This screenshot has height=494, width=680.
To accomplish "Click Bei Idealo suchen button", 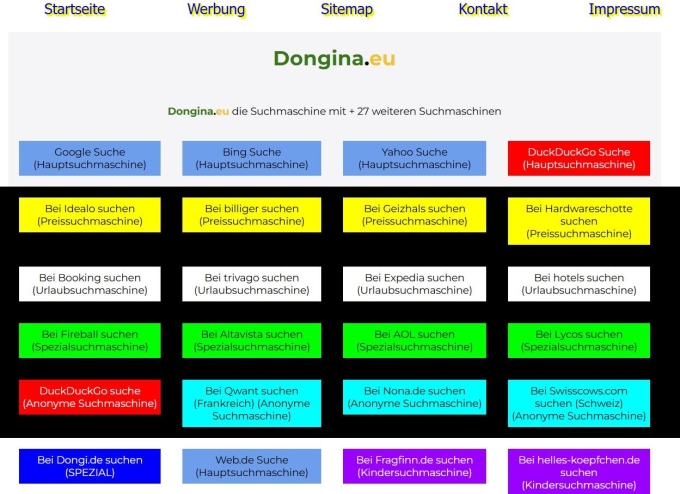I will pos(90,215).
